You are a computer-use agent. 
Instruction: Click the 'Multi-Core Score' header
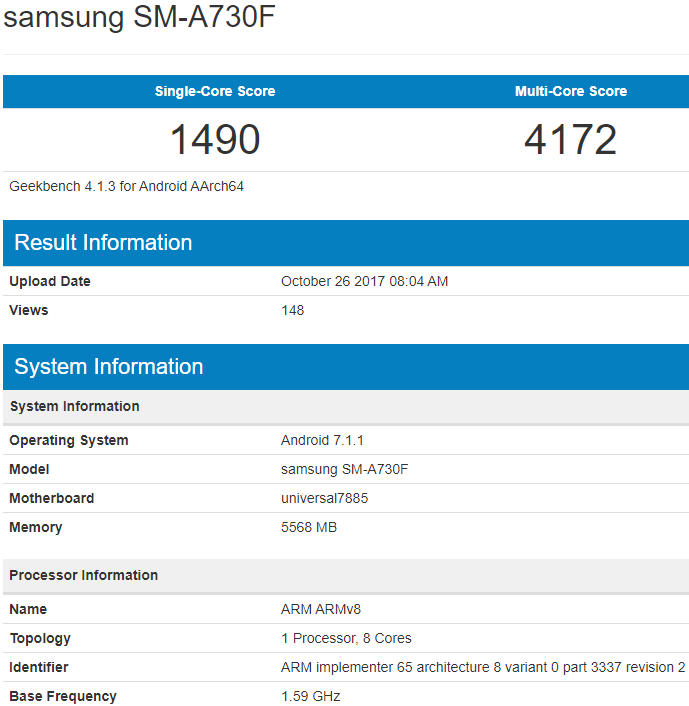[571, 91]
